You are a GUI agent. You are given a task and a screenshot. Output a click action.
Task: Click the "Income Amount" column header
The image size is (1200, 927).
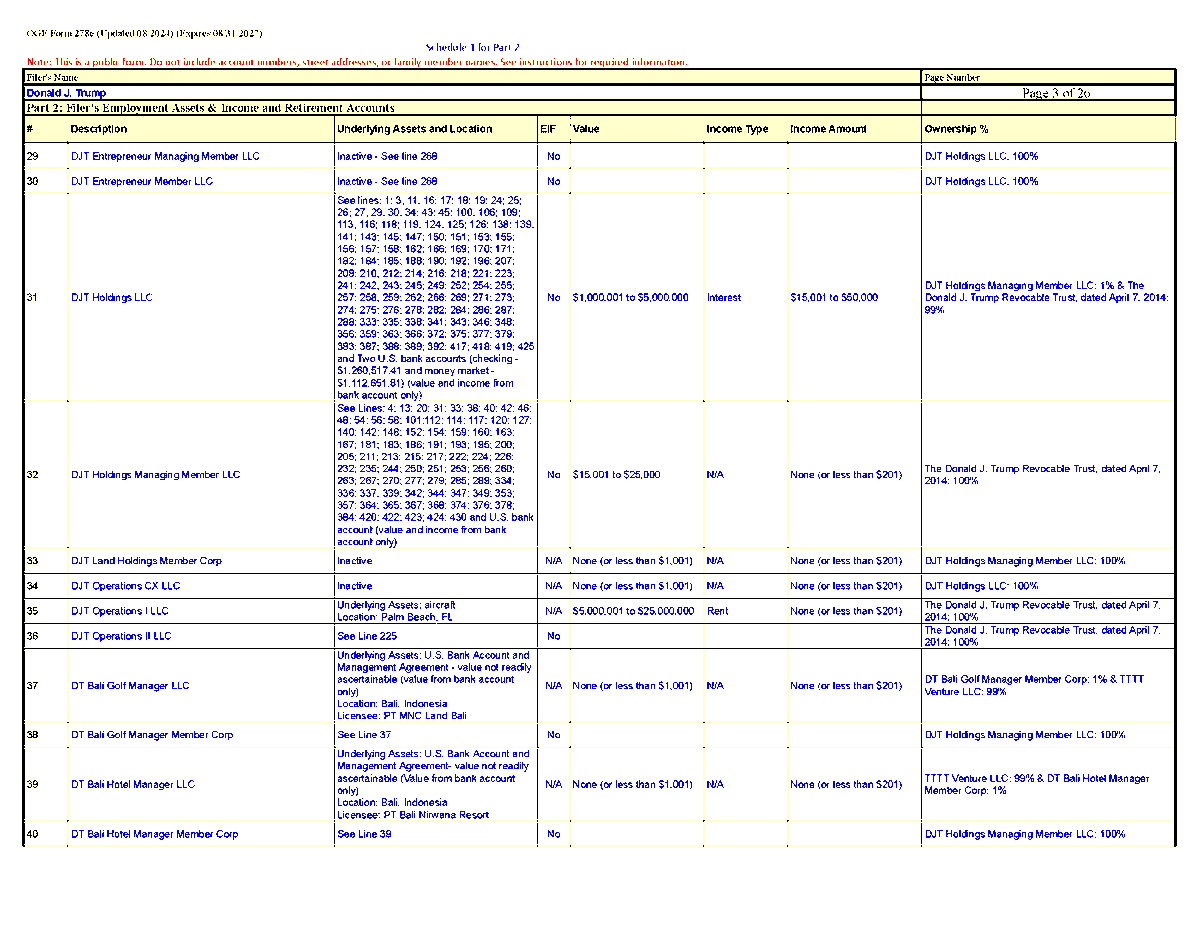point(828,129)
